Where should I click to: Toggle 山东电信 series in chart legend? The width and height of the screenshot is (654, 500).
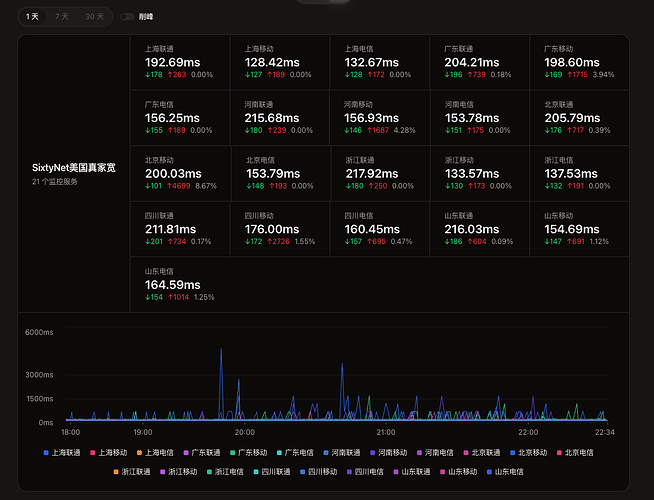point(505,472)
